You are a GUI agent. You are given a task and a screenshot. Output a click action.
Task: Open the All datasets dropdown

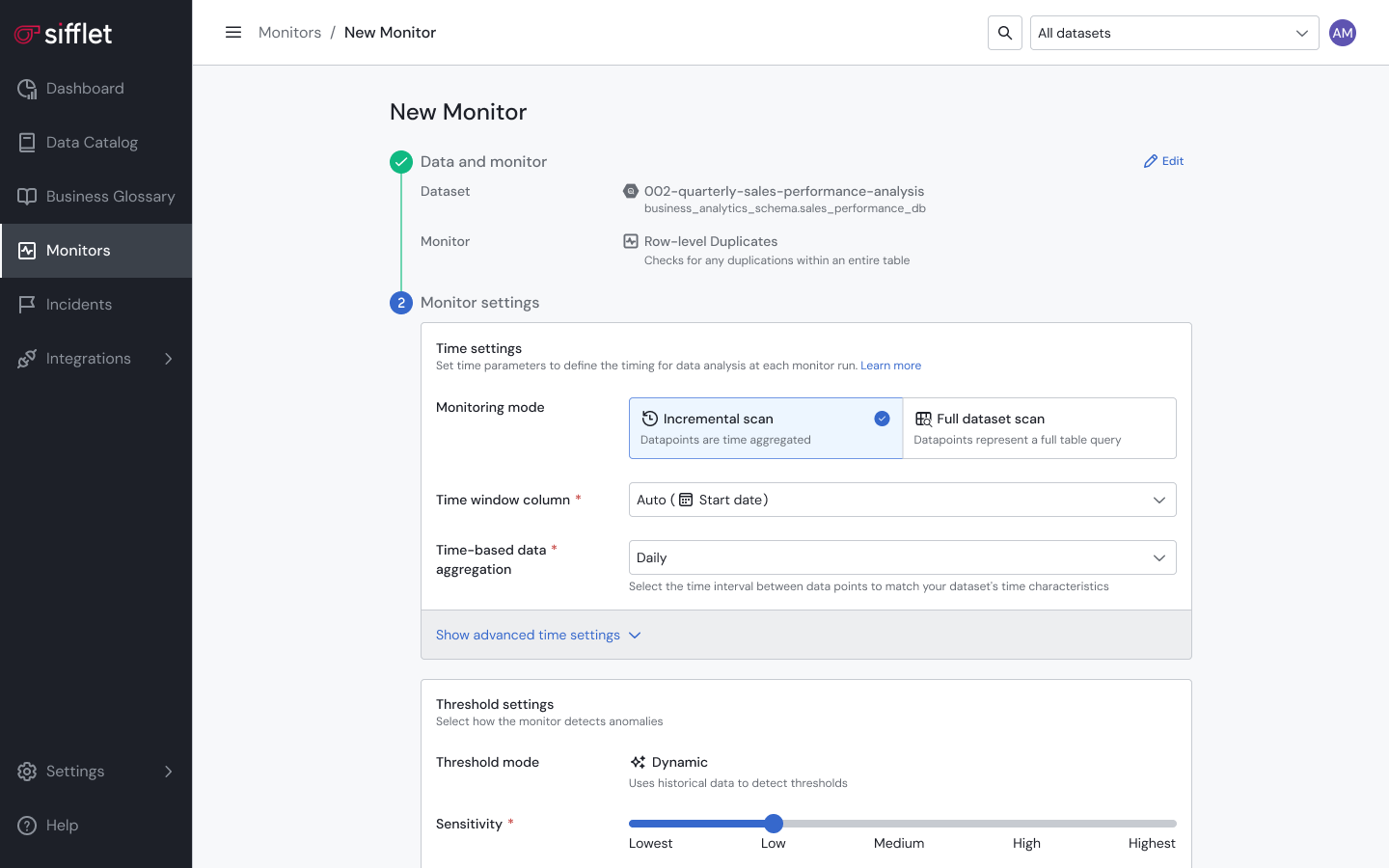tap(1174, 33)
